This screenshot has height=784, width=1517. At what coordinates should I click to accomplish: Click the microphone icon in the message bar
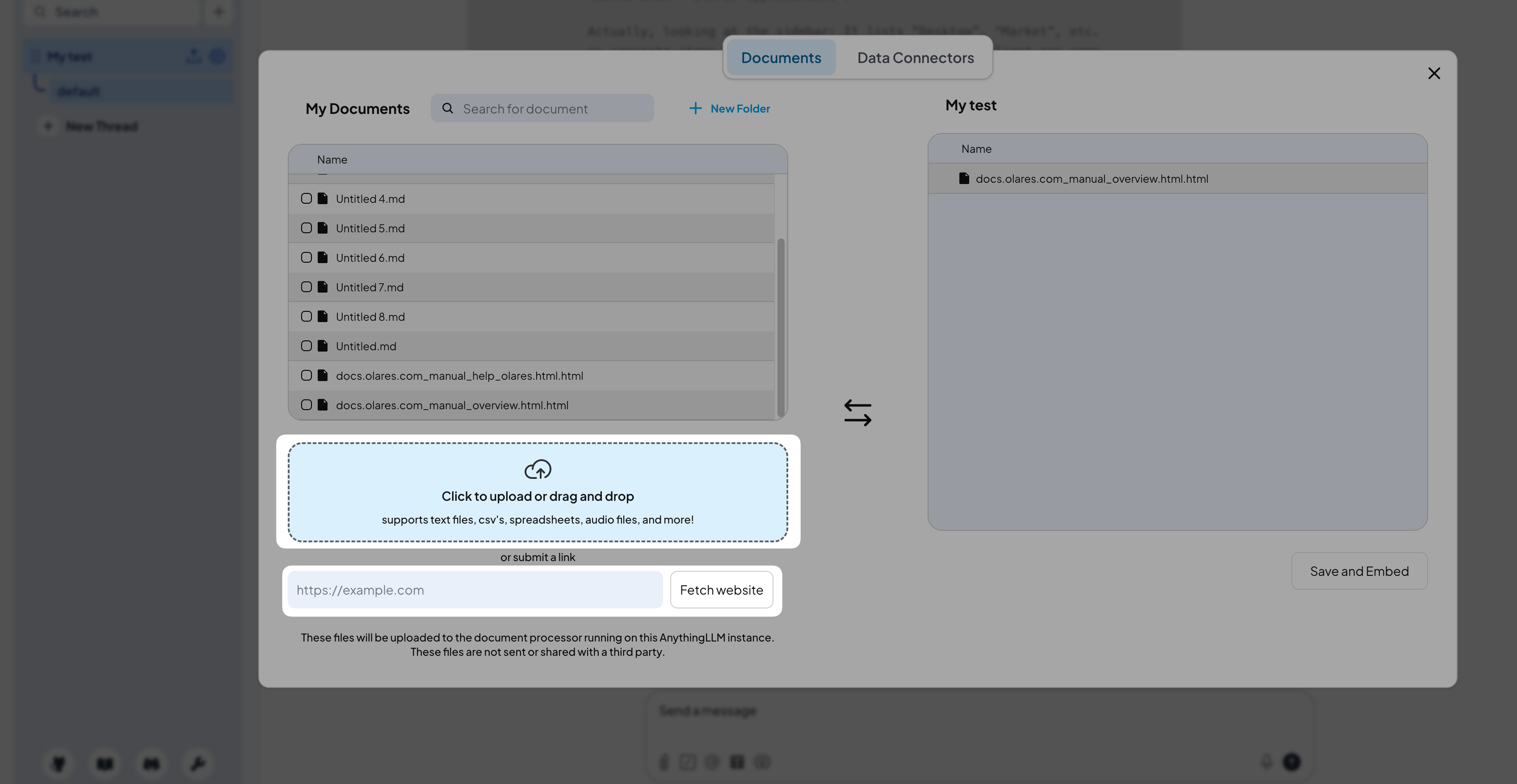pos(1267,762)
